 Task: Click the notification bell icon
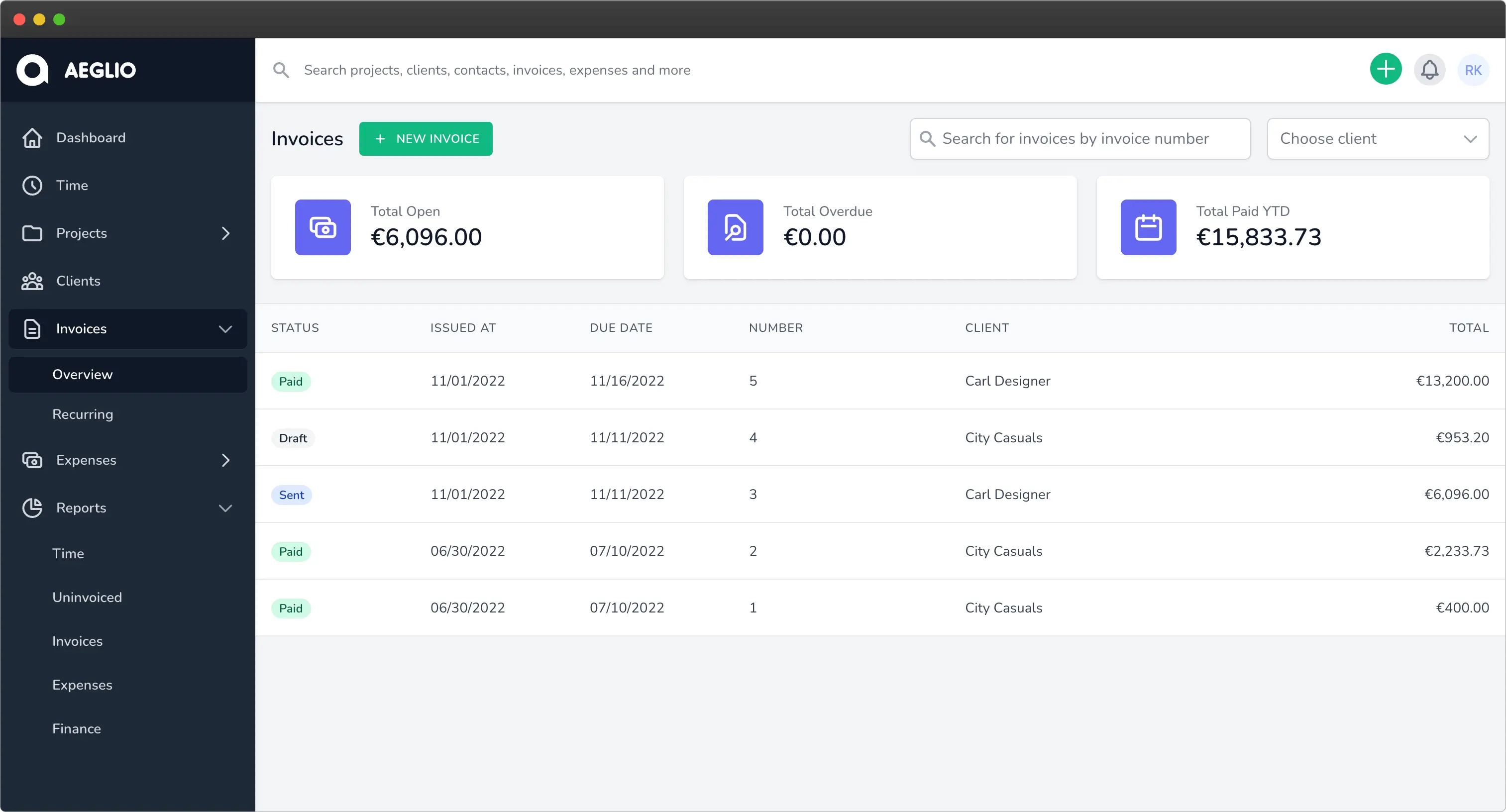tap(1429, 70)
